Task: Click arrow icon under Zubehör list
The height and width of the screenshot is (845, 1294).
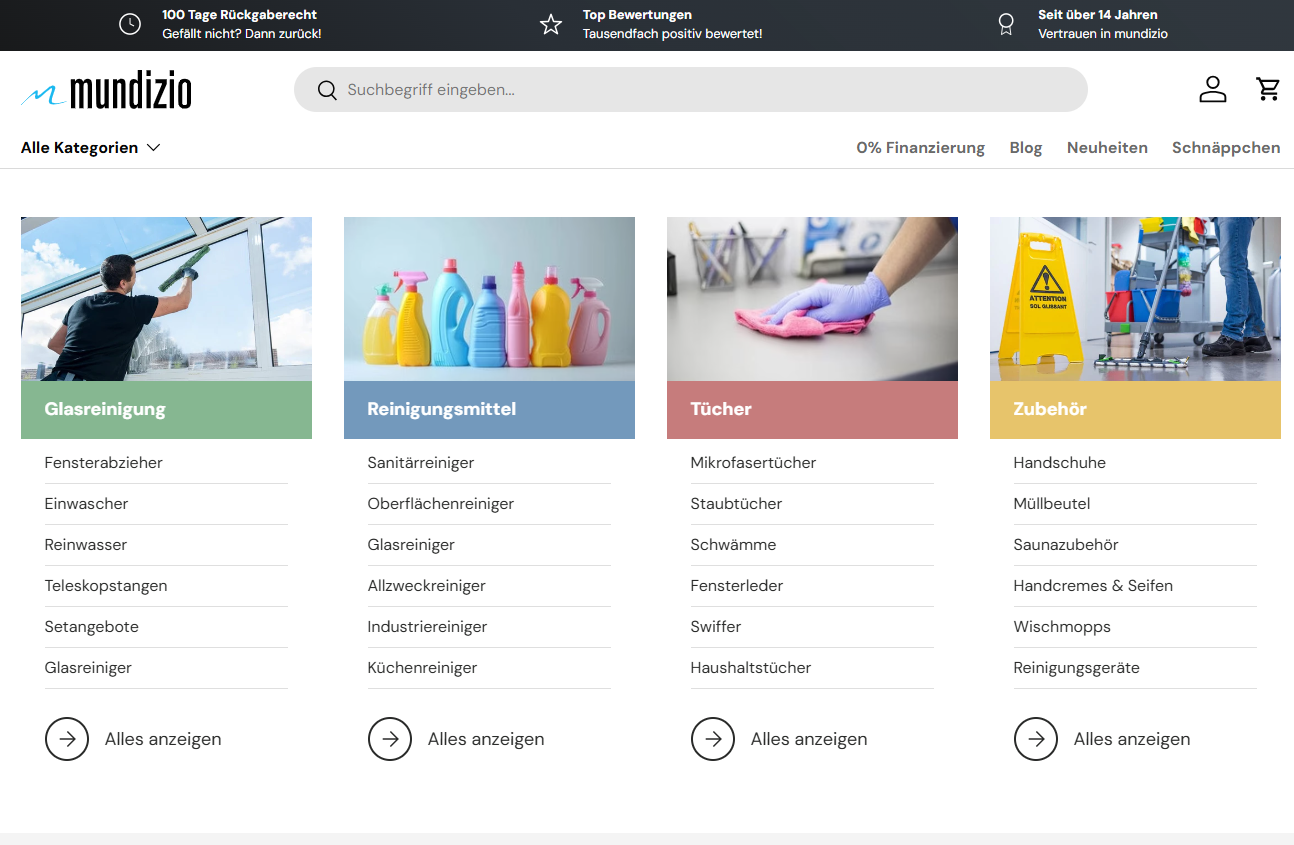Action: (1036, 739)
